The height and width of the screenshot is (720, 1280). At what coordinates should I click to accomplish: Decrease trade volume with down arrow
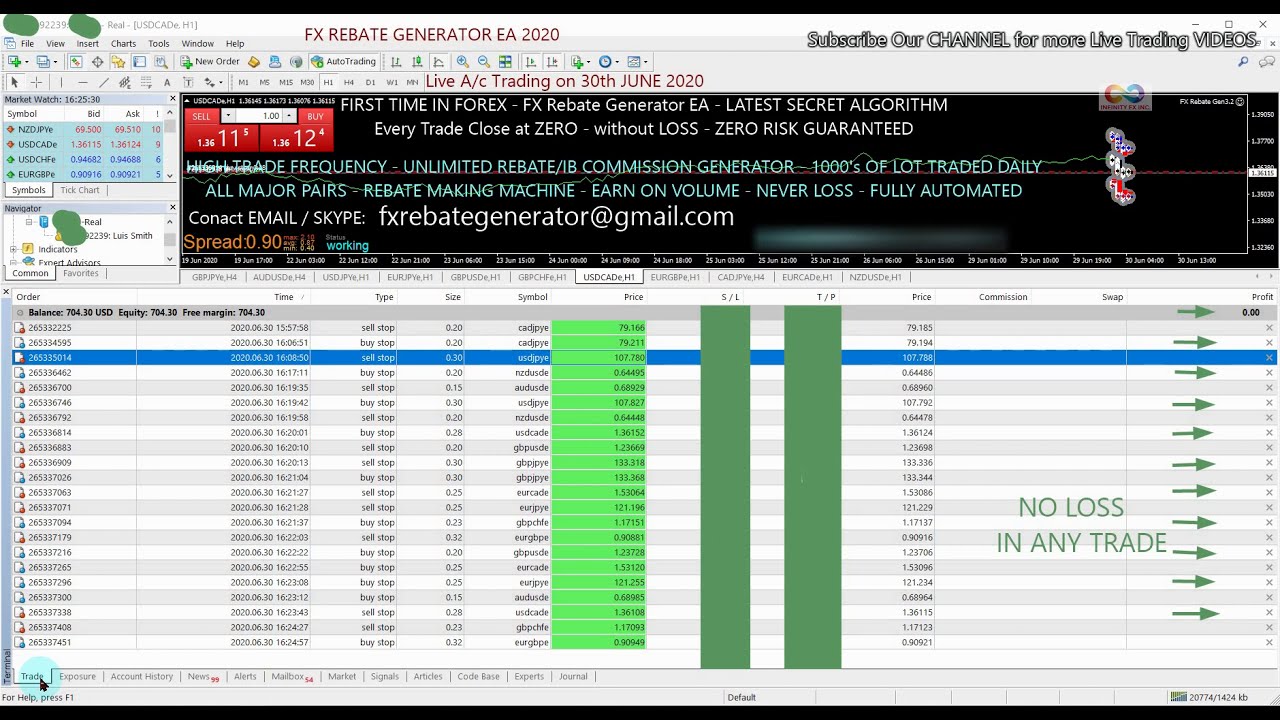click(227, 116)
